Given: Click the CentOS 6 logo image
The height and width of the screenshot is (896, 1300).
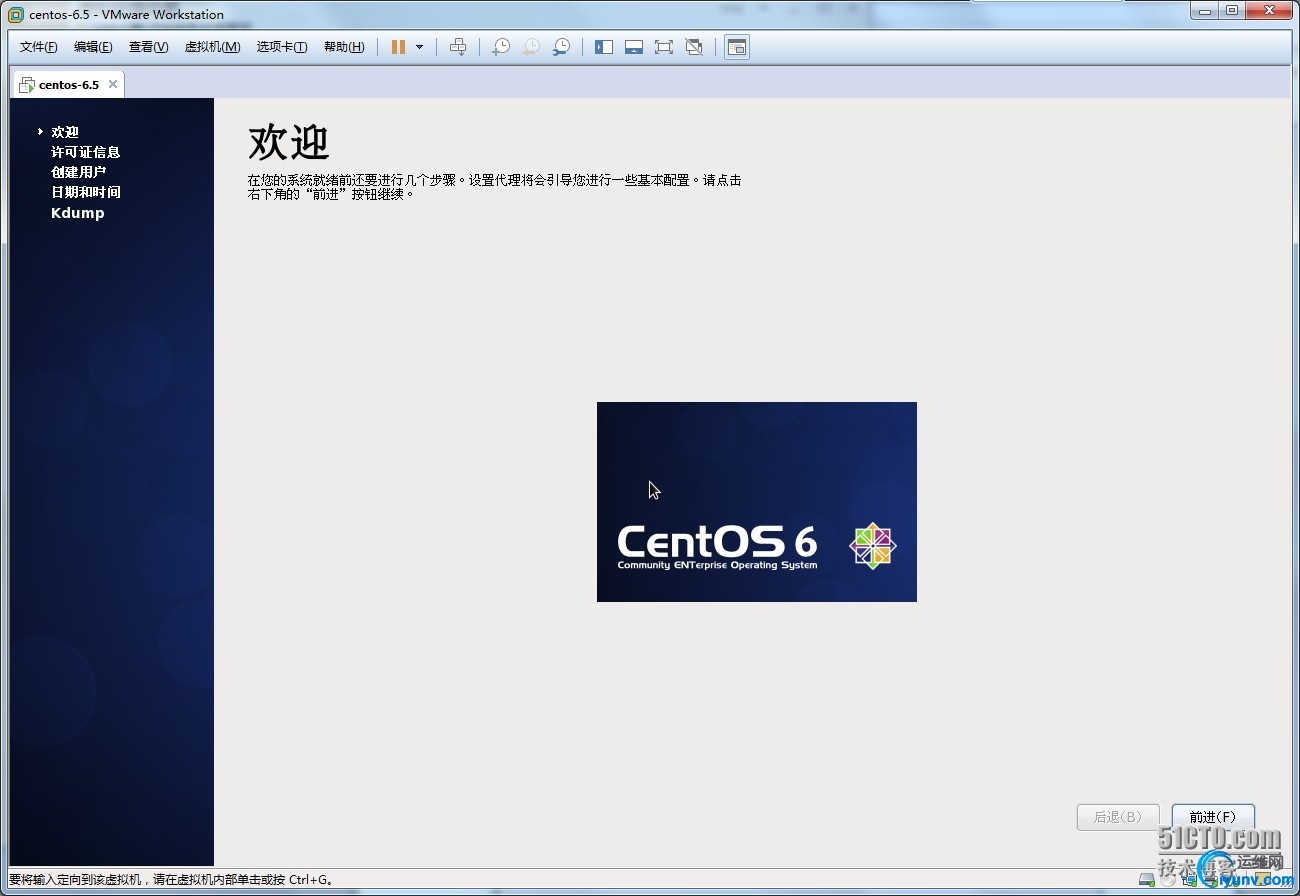Looking at the screenshot, I should point(757,502).
